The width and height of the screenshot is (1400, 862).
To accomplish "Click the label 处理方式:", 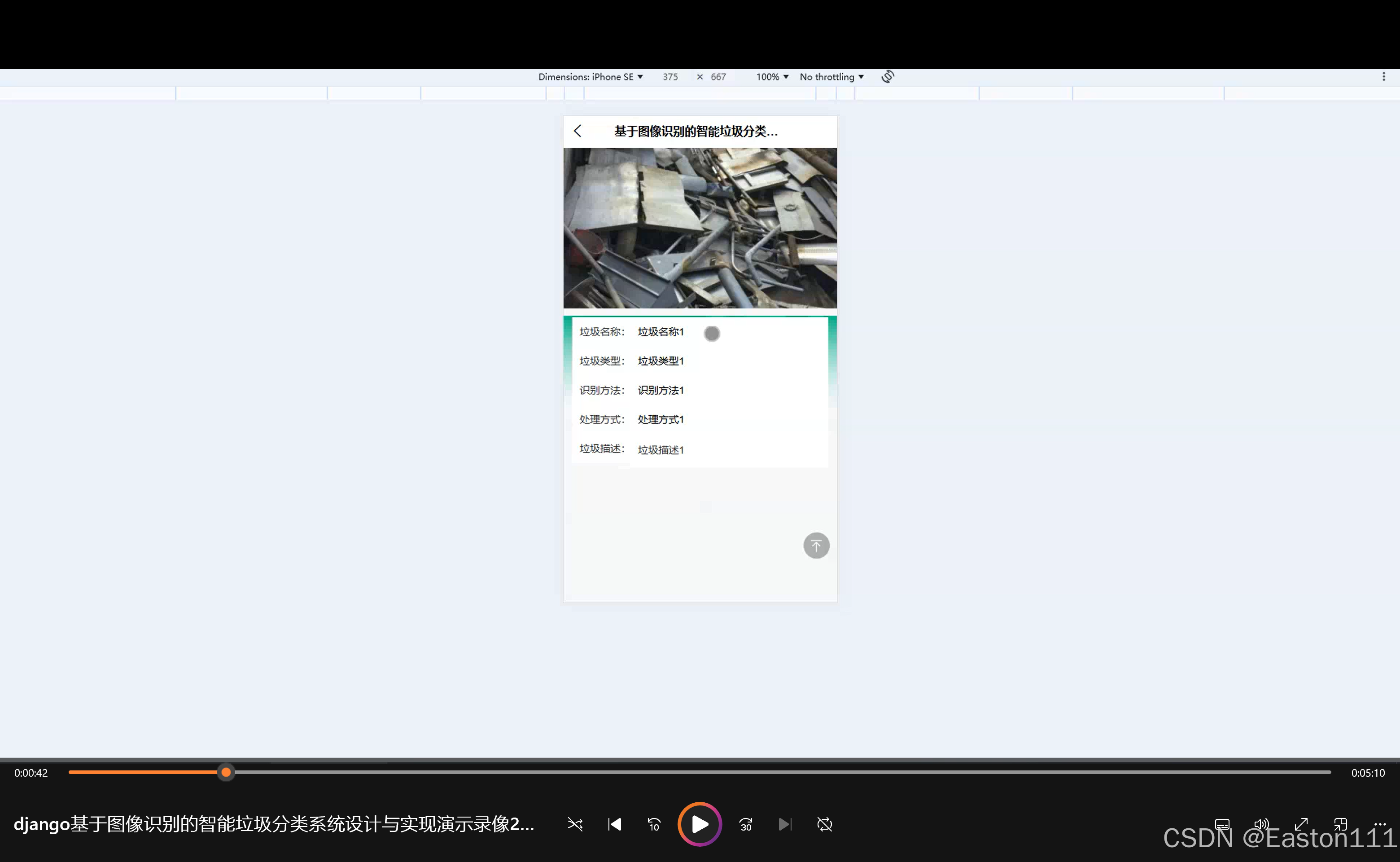I will click(x=602, y=420).
